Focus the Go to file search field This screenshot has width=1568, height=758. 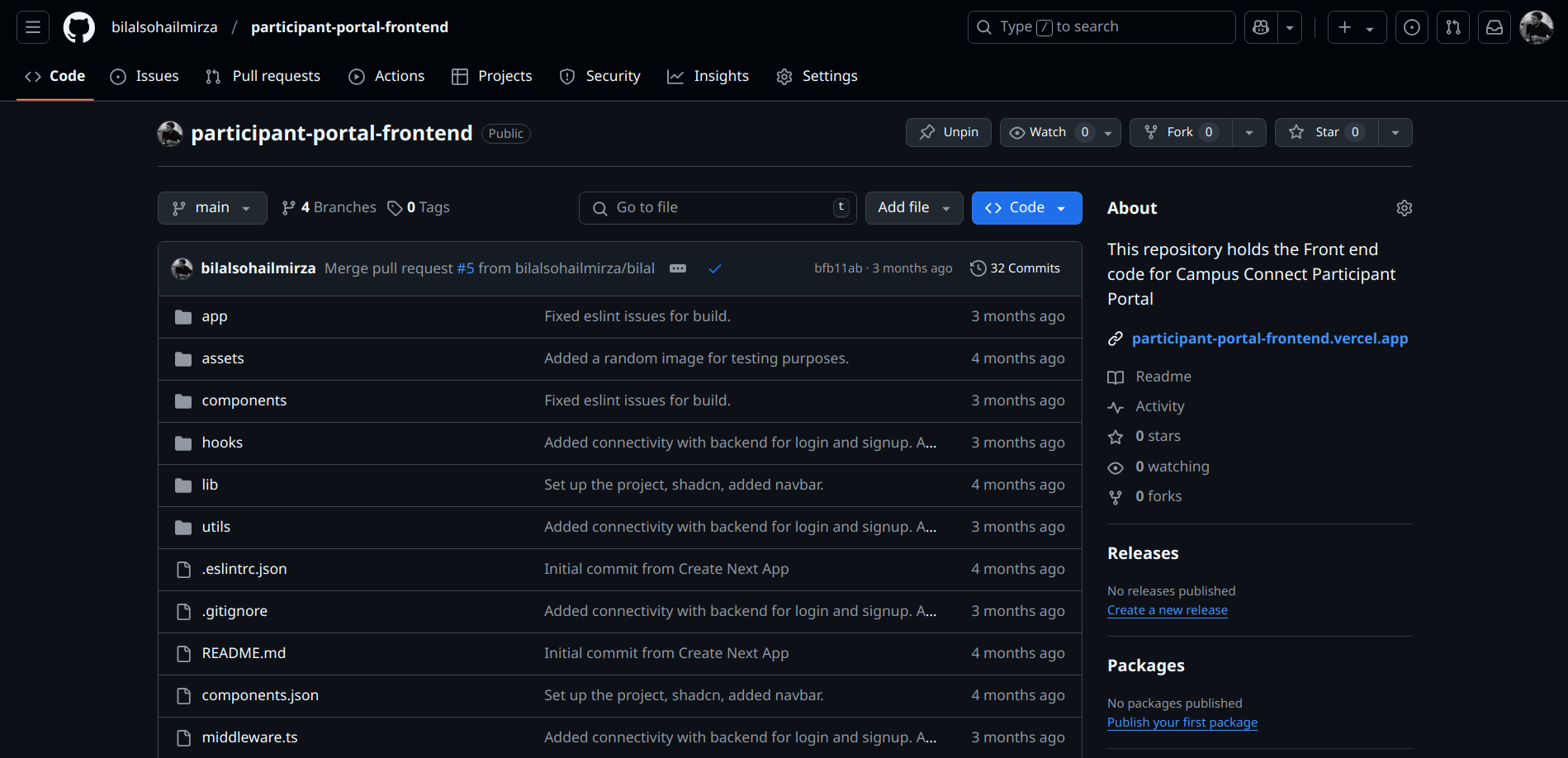tap(717, 208)
